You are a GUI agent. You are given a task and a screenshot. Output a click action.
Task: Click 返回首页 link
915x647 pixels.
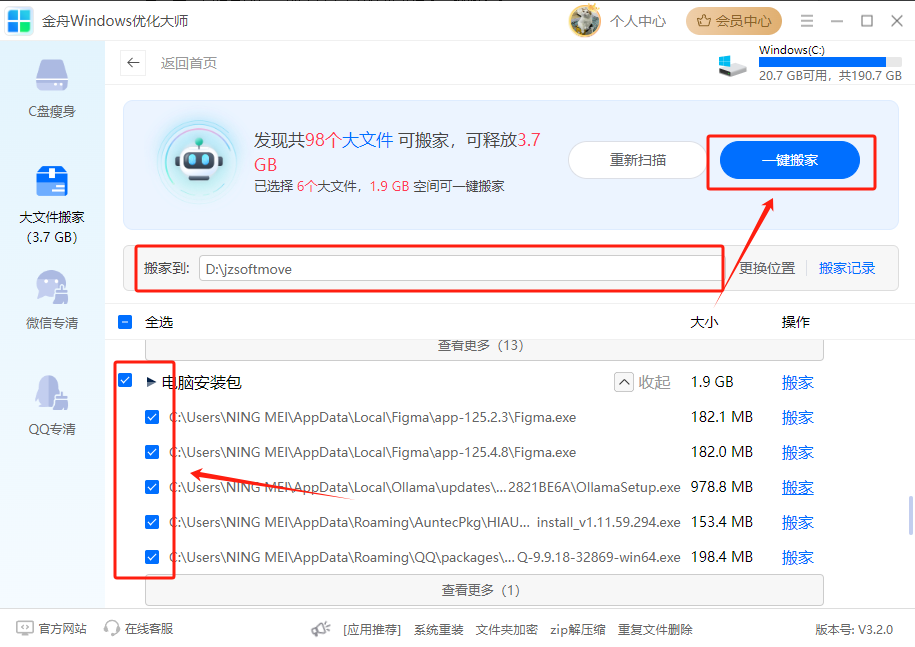pyautogui.click(x=188, y=63)
